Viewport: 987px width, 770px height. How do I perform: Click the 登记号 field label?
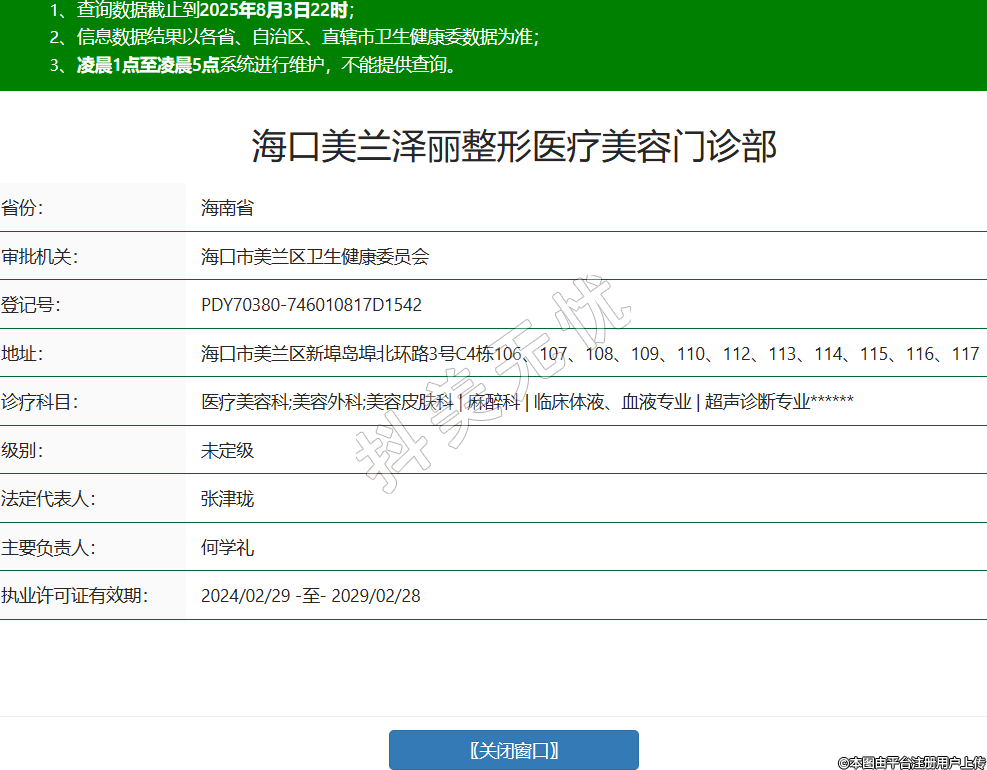click(x=31, y=305)
